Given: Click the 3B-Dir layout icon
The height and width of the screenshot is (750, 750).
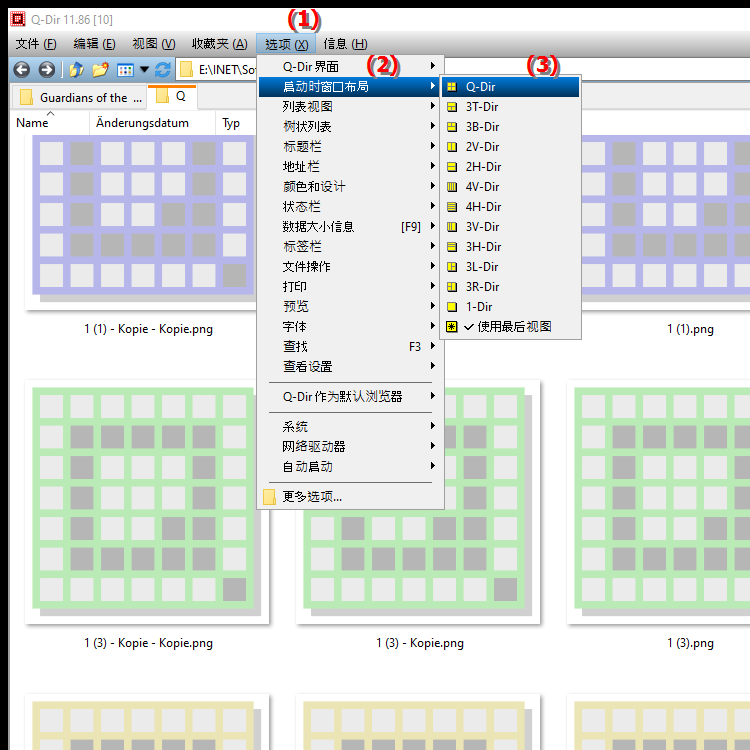Looking at the screenshot, I should [452, 127].
